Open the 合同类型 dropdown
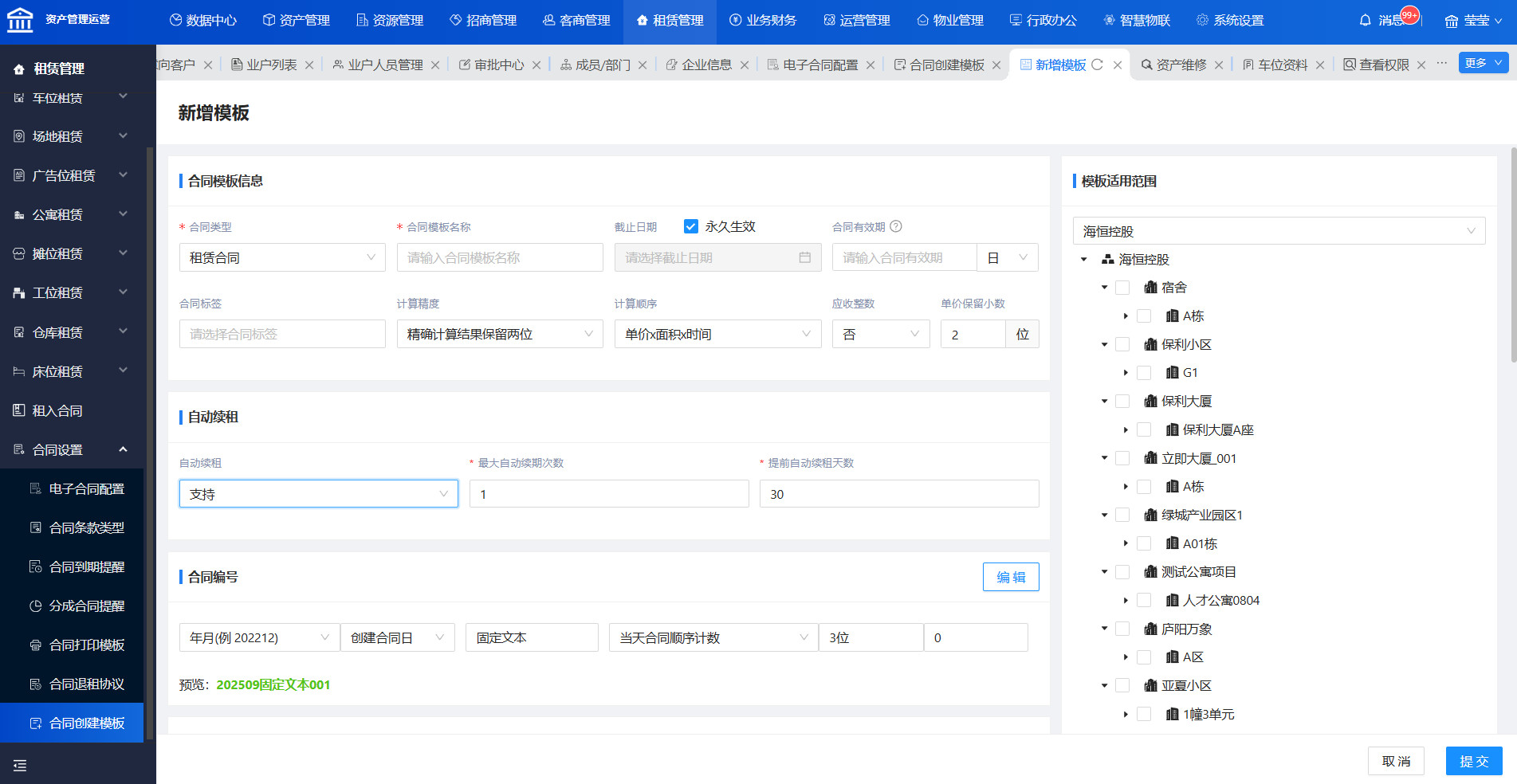 tap(282, 257)
